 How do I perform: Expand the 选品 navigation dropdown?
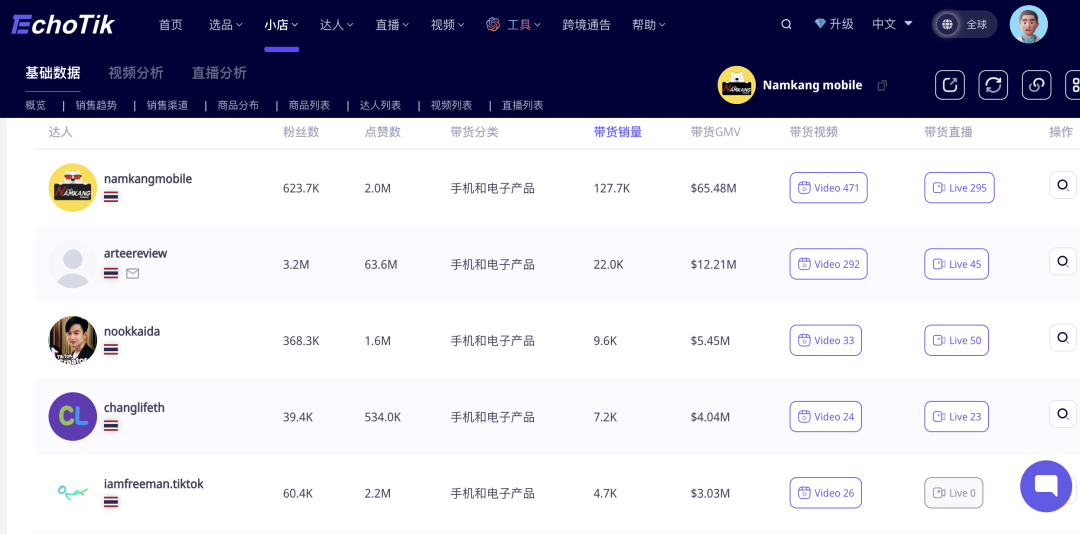[x=226, y=25]
